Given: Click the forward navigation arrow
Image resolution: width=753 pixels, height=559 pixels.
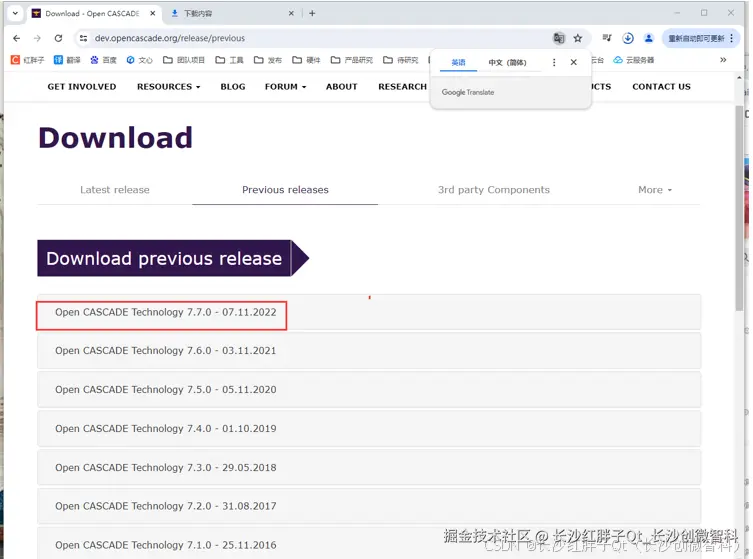Looking at the screenshot, I should tap(37, 38).
